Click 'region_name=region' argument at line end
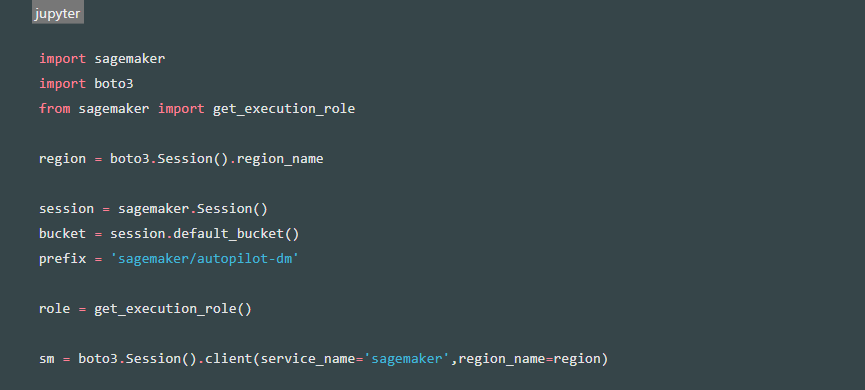 [529, 359]
